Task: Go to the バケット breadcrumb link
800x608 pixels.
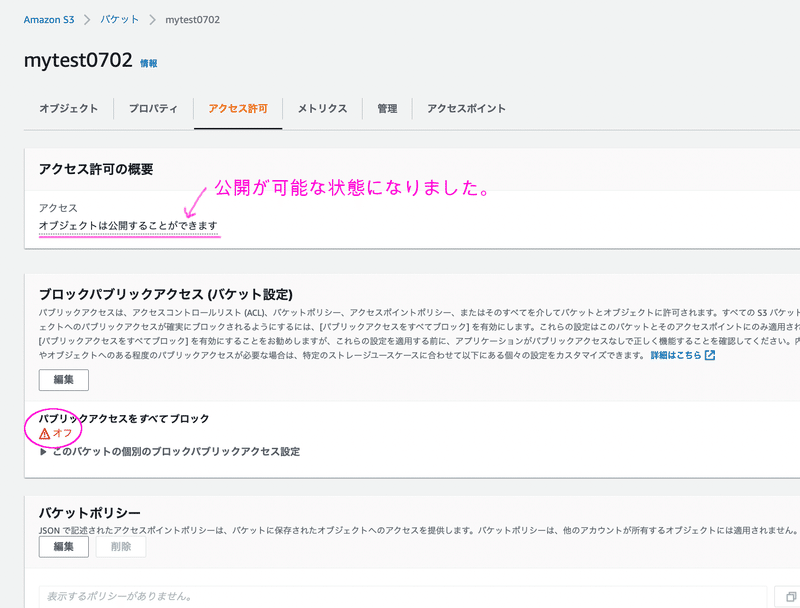Action: [x=119, y=20]
